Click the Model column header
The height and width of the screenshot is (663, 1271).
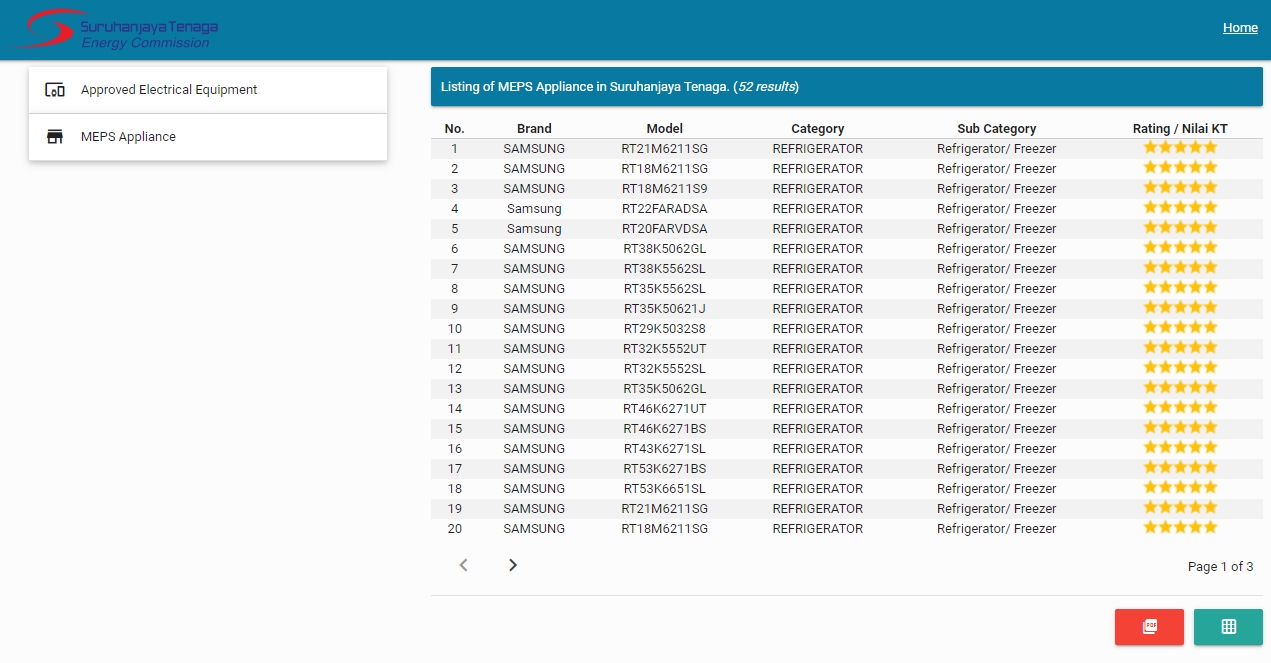pos(665,129)
